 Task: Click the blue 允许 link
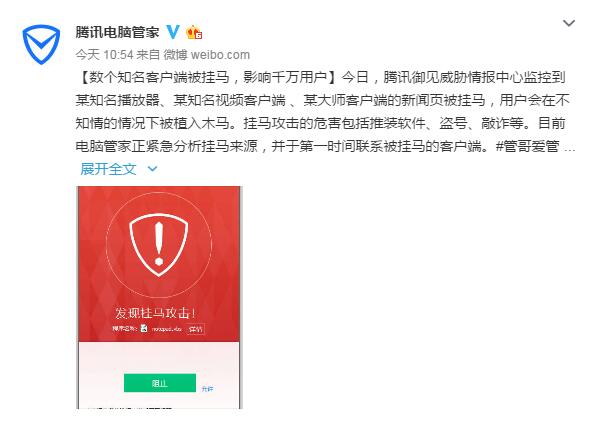[207, 389]
